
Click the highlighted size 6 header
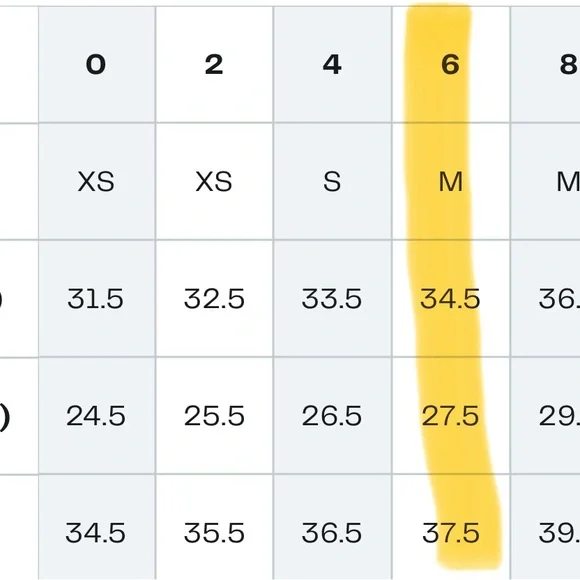coord(451,64)
